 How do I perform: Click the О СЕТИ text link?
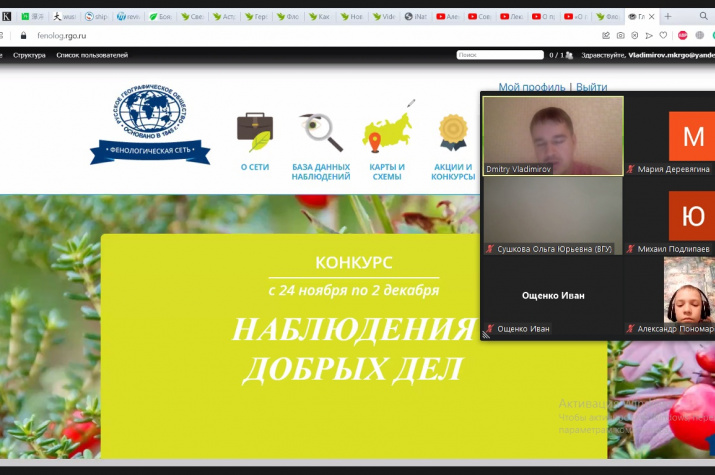(x=255, y=167)
